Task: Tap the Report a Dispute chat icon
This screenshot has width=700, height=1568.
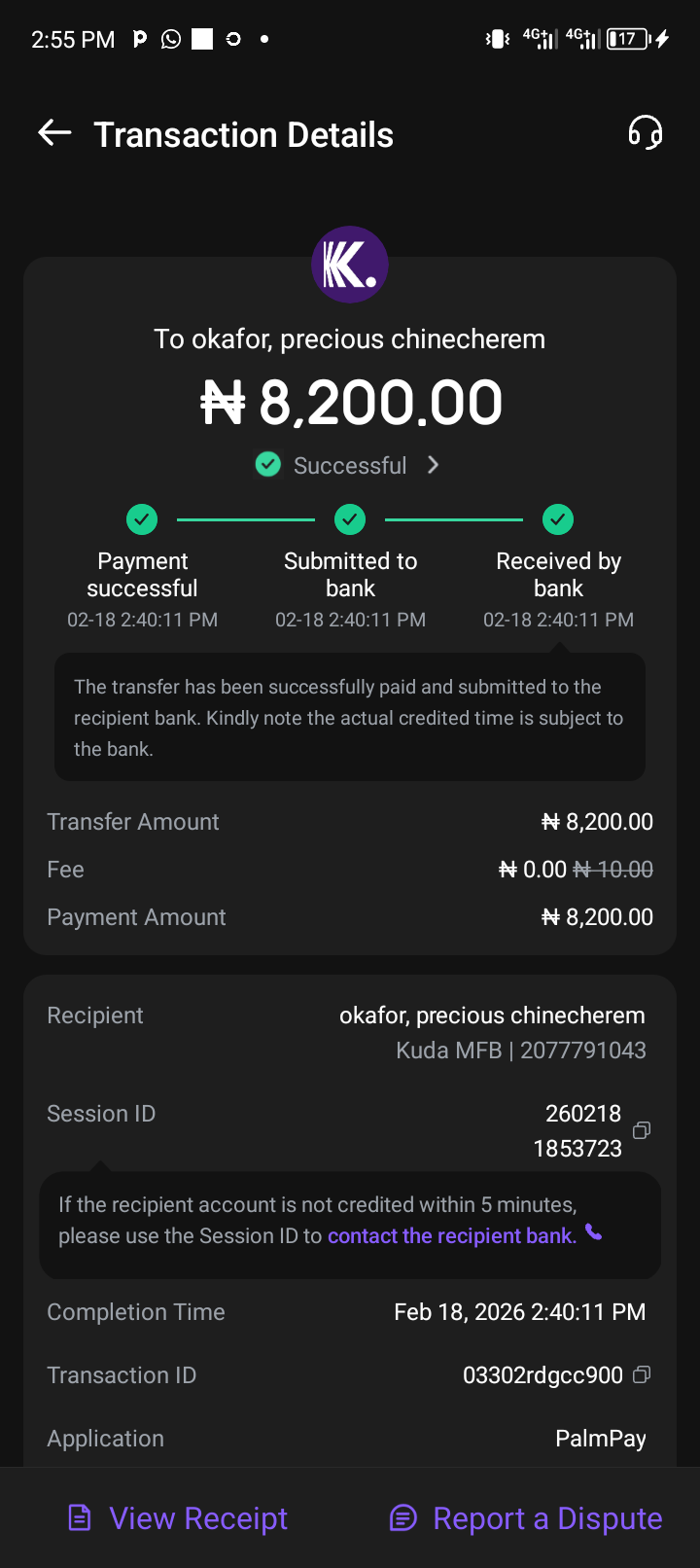Action: pos(402,1517)
